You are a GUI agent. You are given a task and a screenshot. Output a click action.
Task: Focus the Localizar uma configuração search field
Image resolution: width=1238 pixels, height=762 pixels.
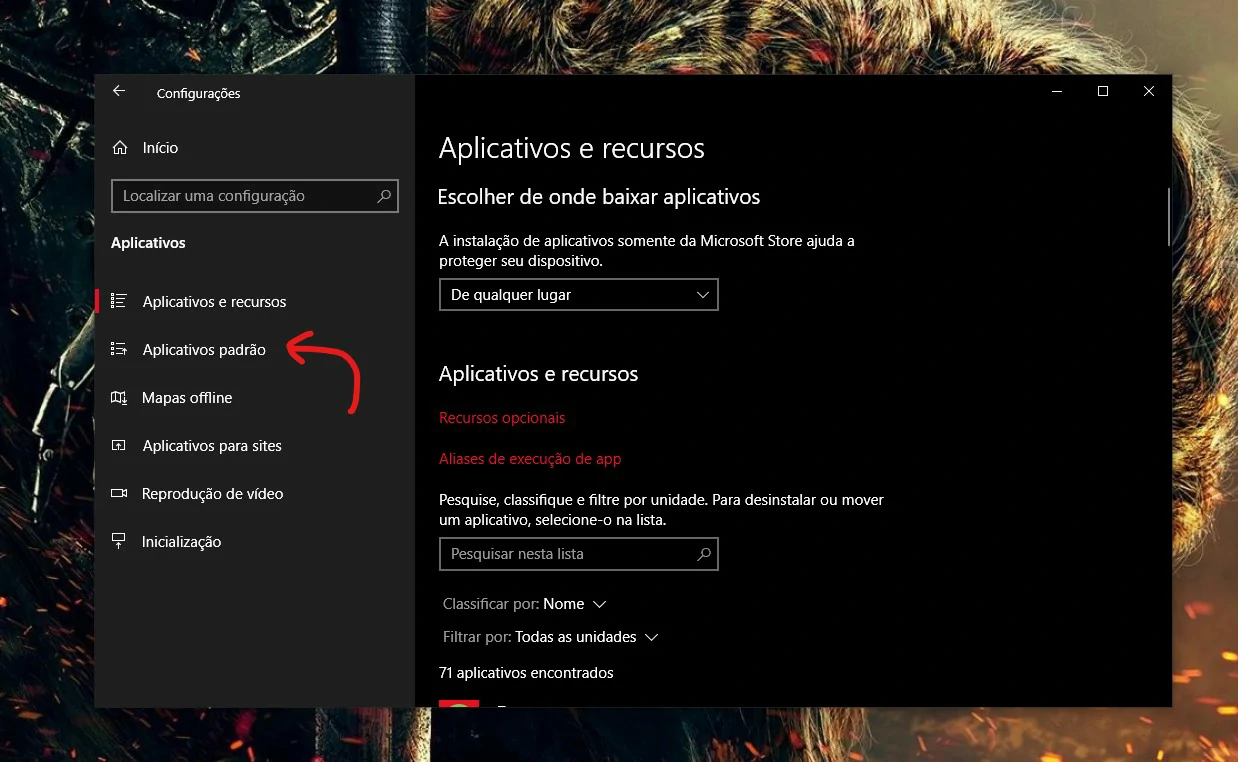point(255,196)
